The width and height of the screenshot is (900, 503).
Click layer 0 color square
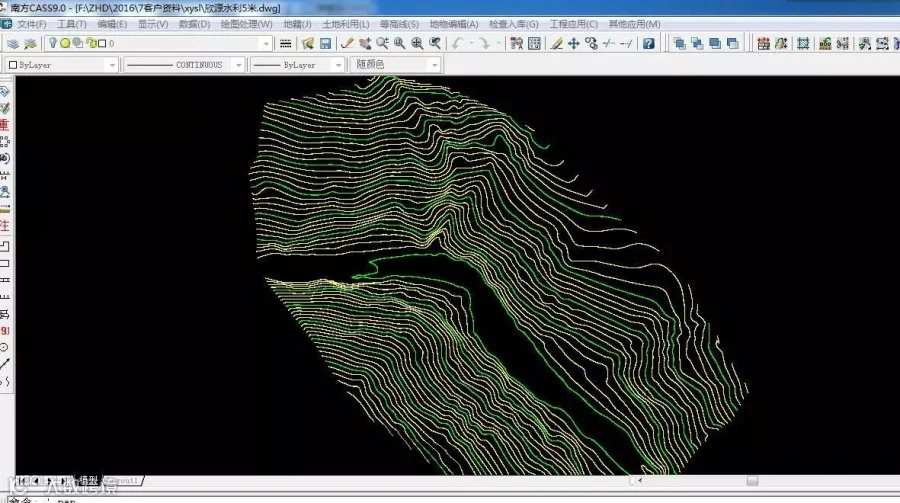coord(102,44)
